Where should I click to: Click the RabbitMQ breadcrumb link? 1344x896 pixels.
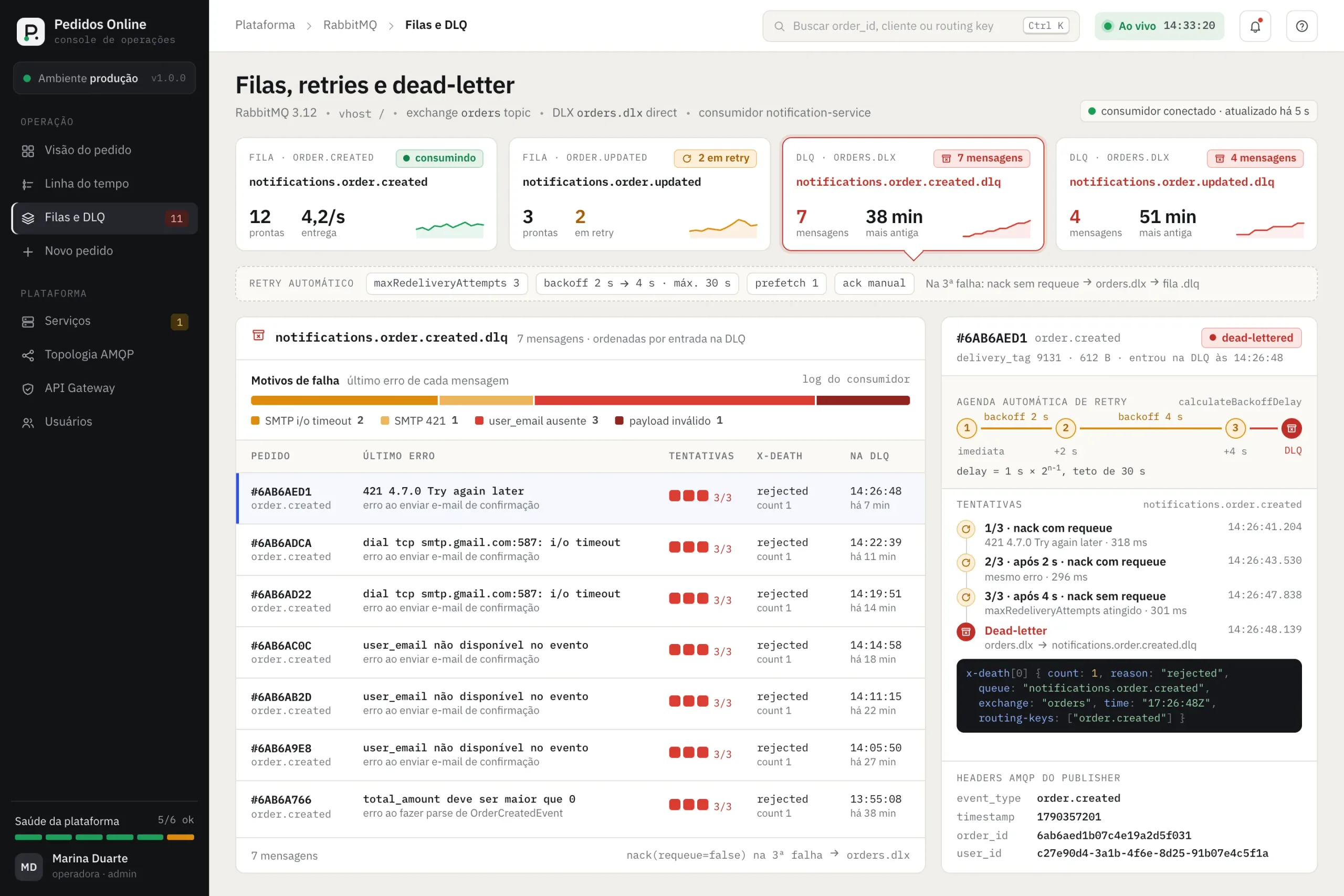350,25
